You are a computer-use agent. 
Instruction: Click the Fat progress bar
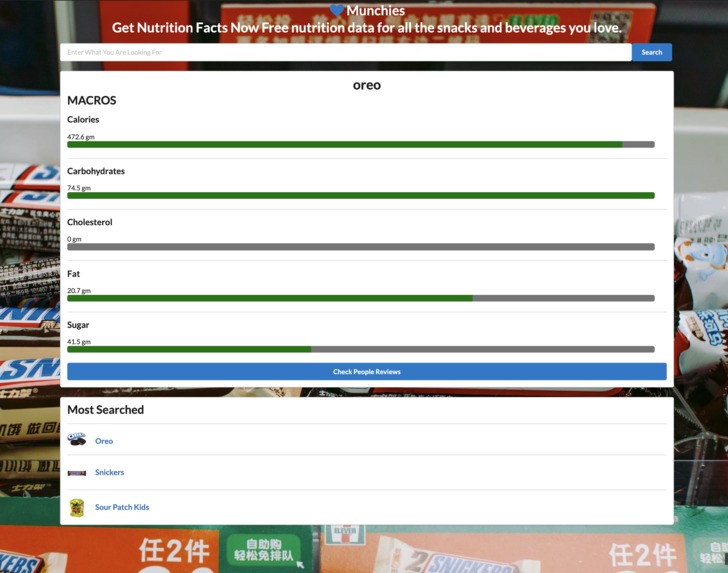[x=361, y=298]
